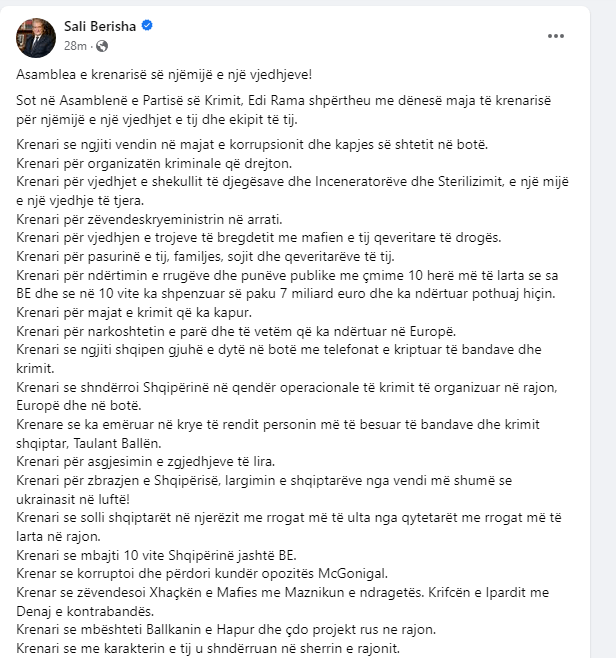Click Sali Berisha's profile picture
The width and height of the screenshot is (616, 658).
tap(34, 37)
